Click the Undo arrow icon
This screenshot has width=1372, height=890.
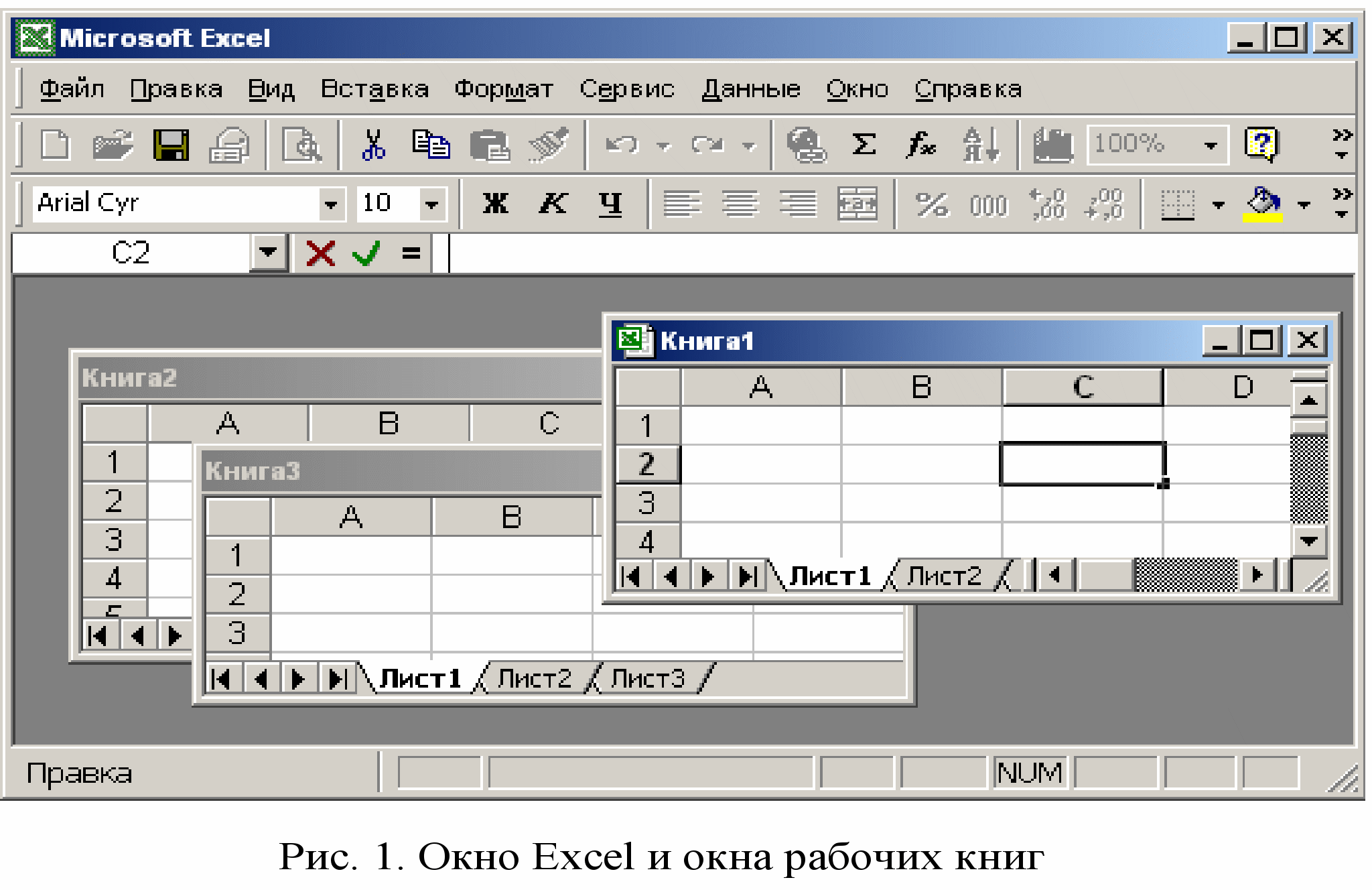622,145
